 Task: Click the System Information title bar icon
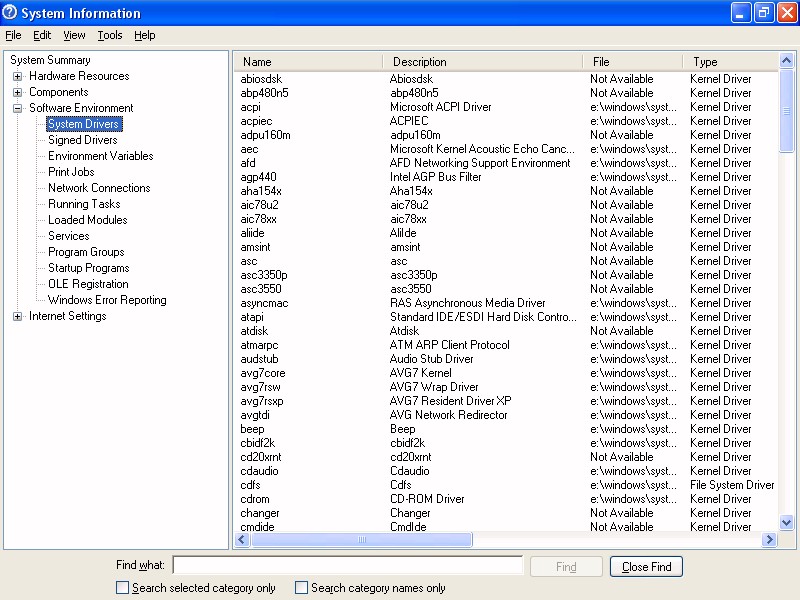click(x=11, y=13)
